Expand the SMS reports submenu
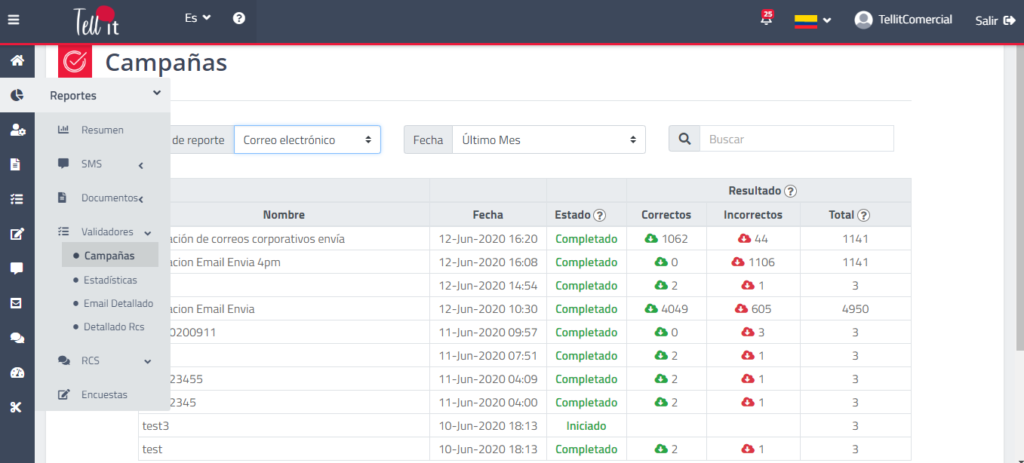 point(141,164)
